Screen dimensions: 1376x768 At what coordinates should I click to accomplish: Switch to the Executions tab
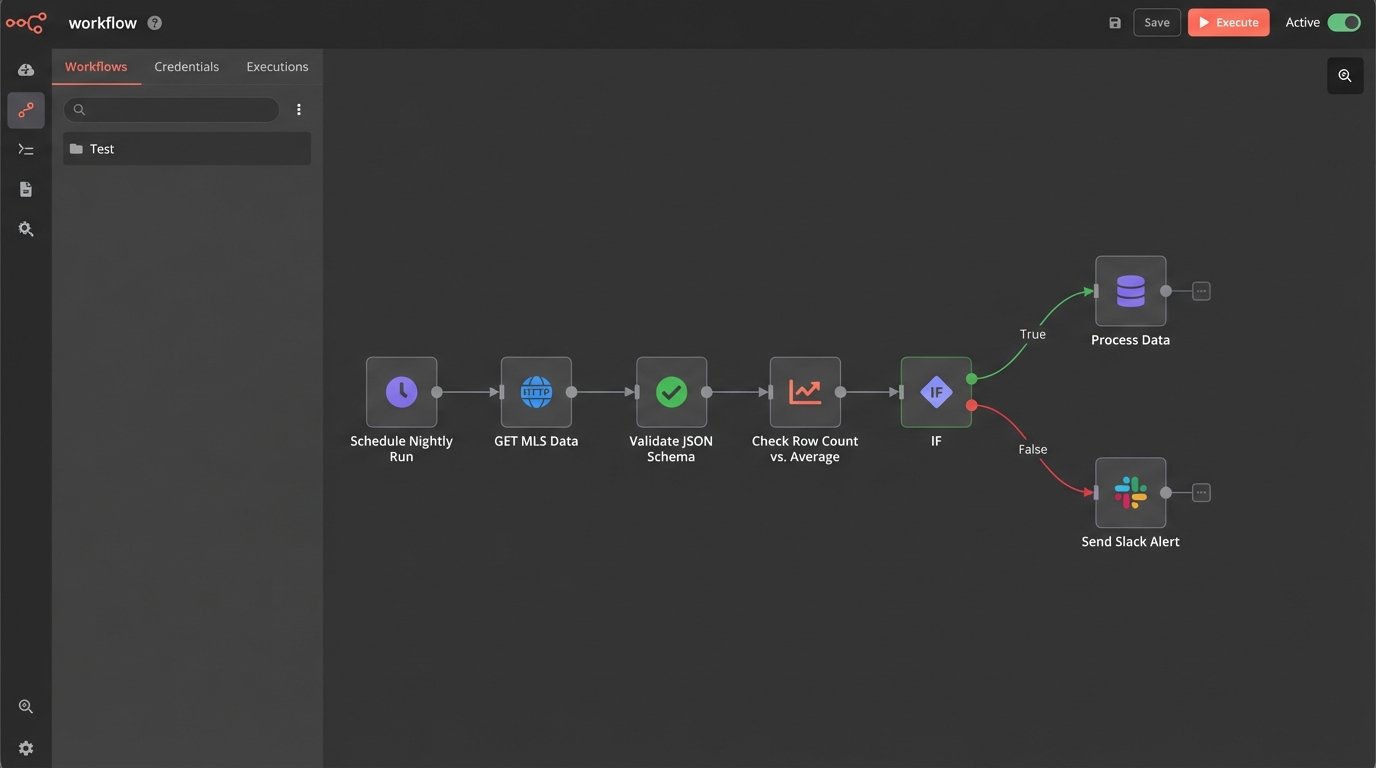pyautogui.click(x=277, y=66)
